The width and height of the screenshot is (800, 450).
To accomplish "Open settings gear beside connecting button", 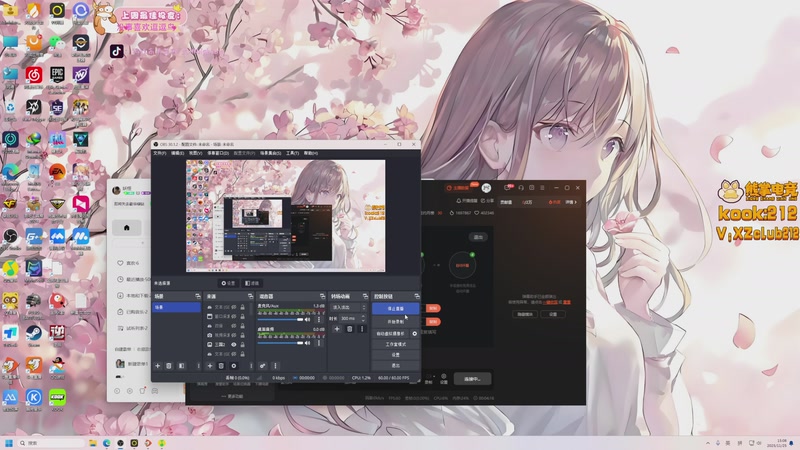I will (x=443, y=378).
